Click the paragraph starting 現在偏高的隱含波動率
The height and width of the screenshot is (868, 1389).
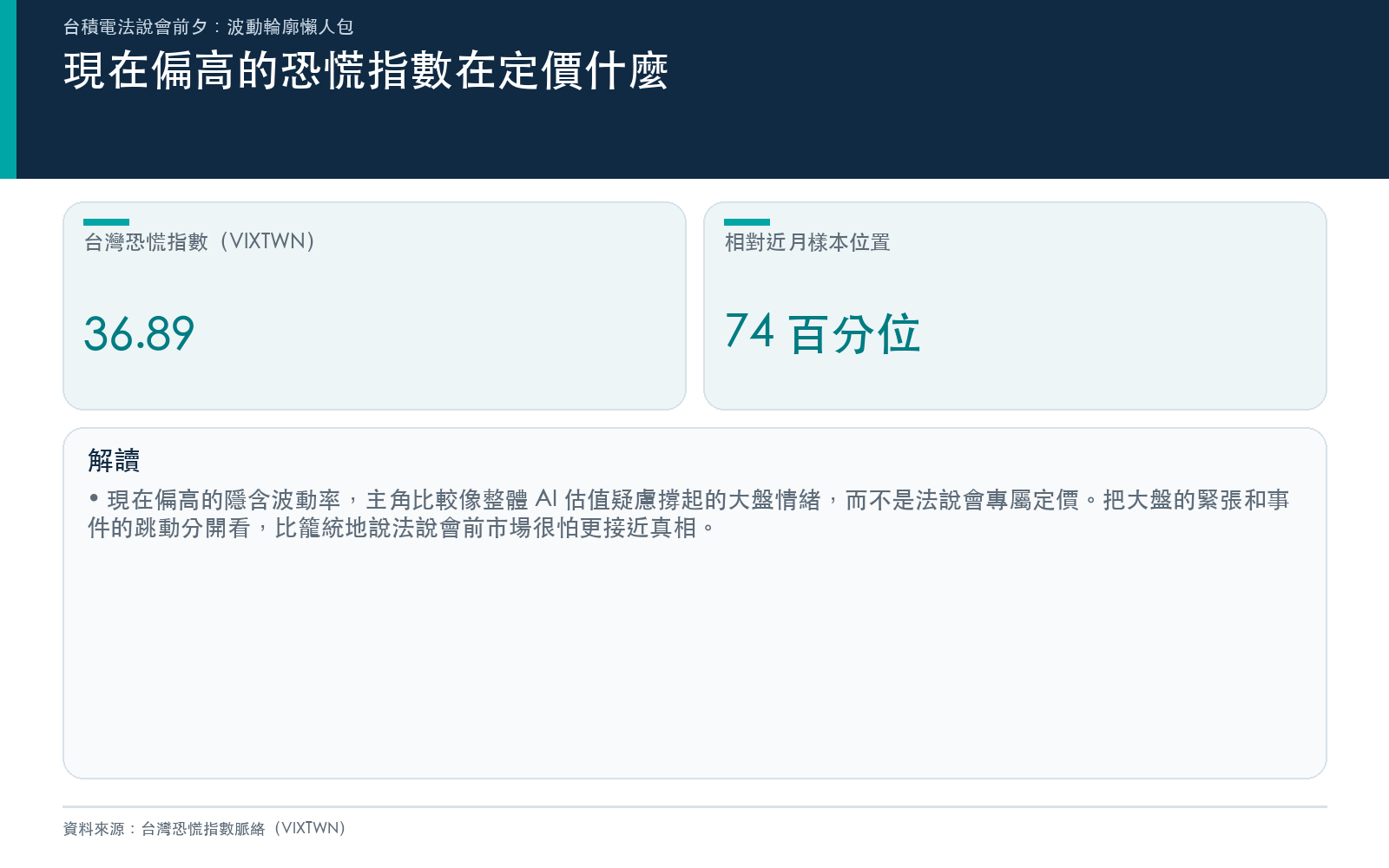pyautogui.click(x=688, y=514)
